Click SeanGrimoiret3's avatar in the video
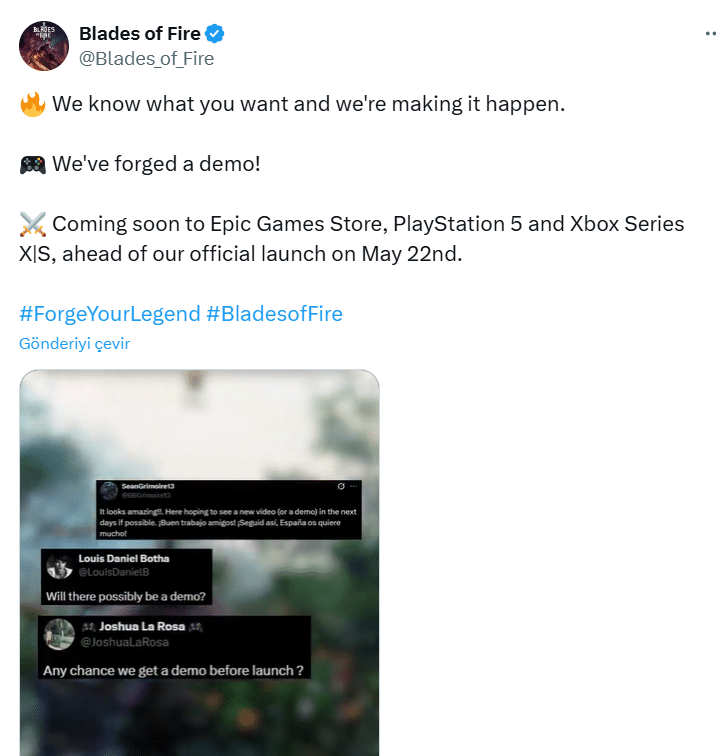716x756 pixels. point(108,490)
